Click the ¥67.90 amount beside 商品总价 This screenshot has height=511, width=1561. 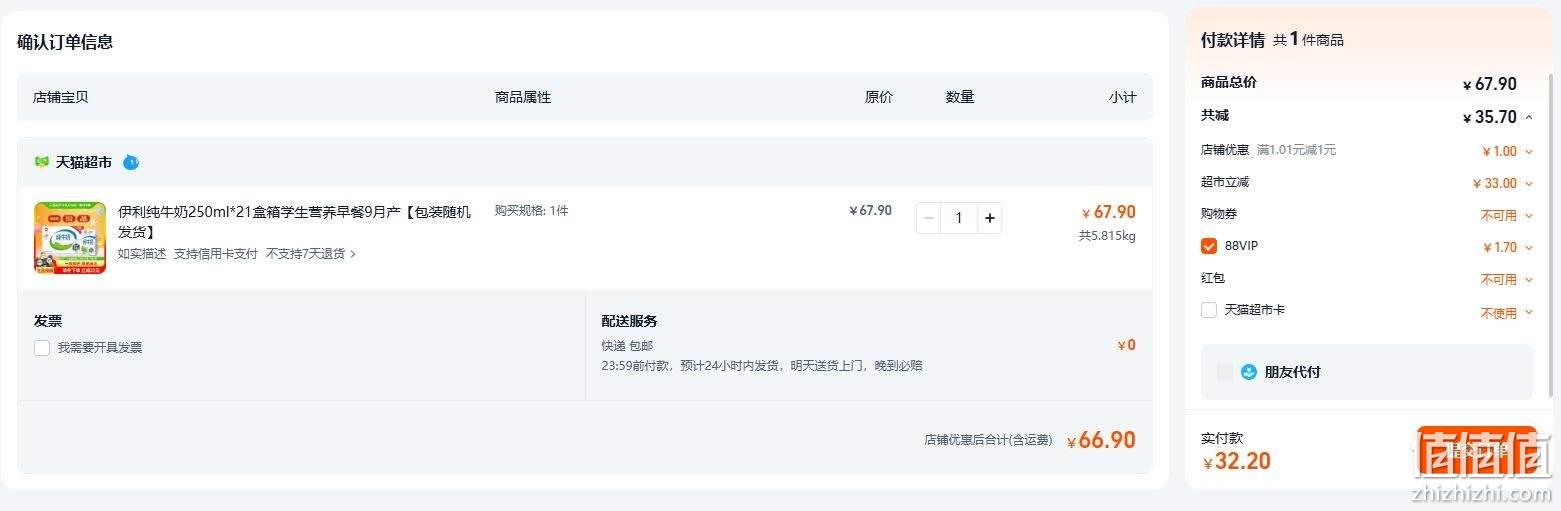pyautogui.click(x=1490, y=85)
